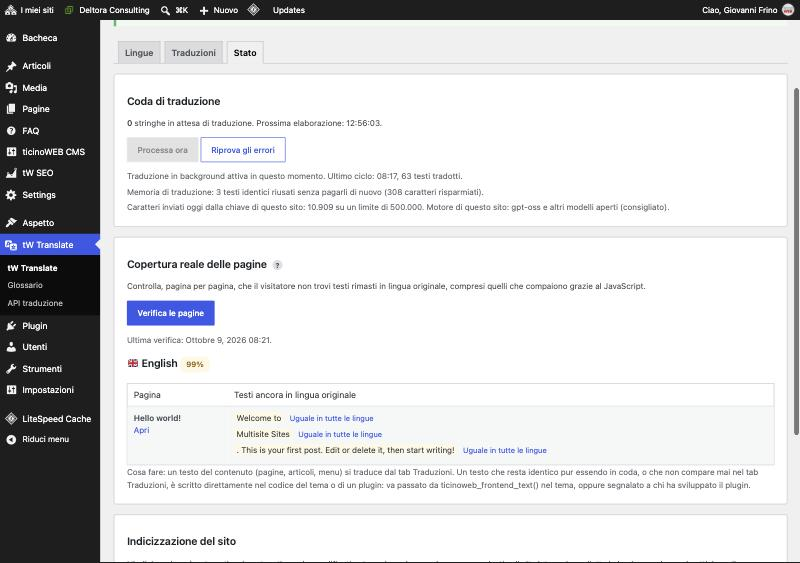Viewport: 800px width, 563px height.
Task: Open the Updates admin bar item
Action: 289,10
